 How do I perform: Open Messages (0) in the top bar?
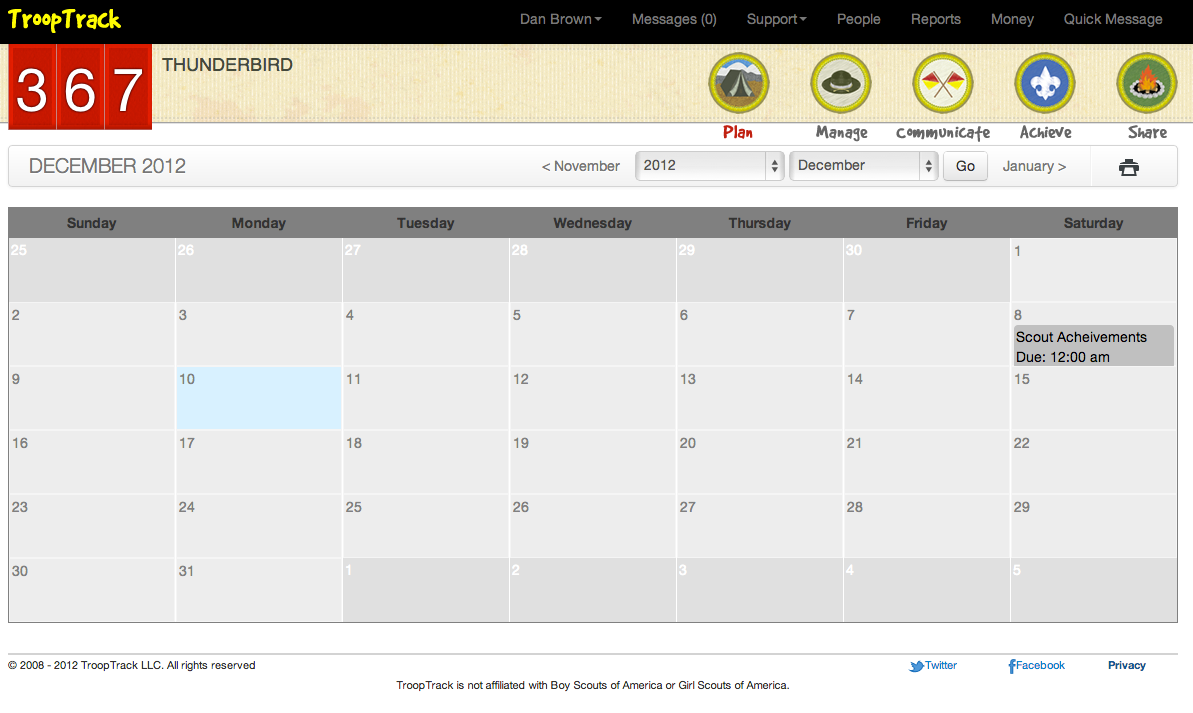click(x=674, y=19)
